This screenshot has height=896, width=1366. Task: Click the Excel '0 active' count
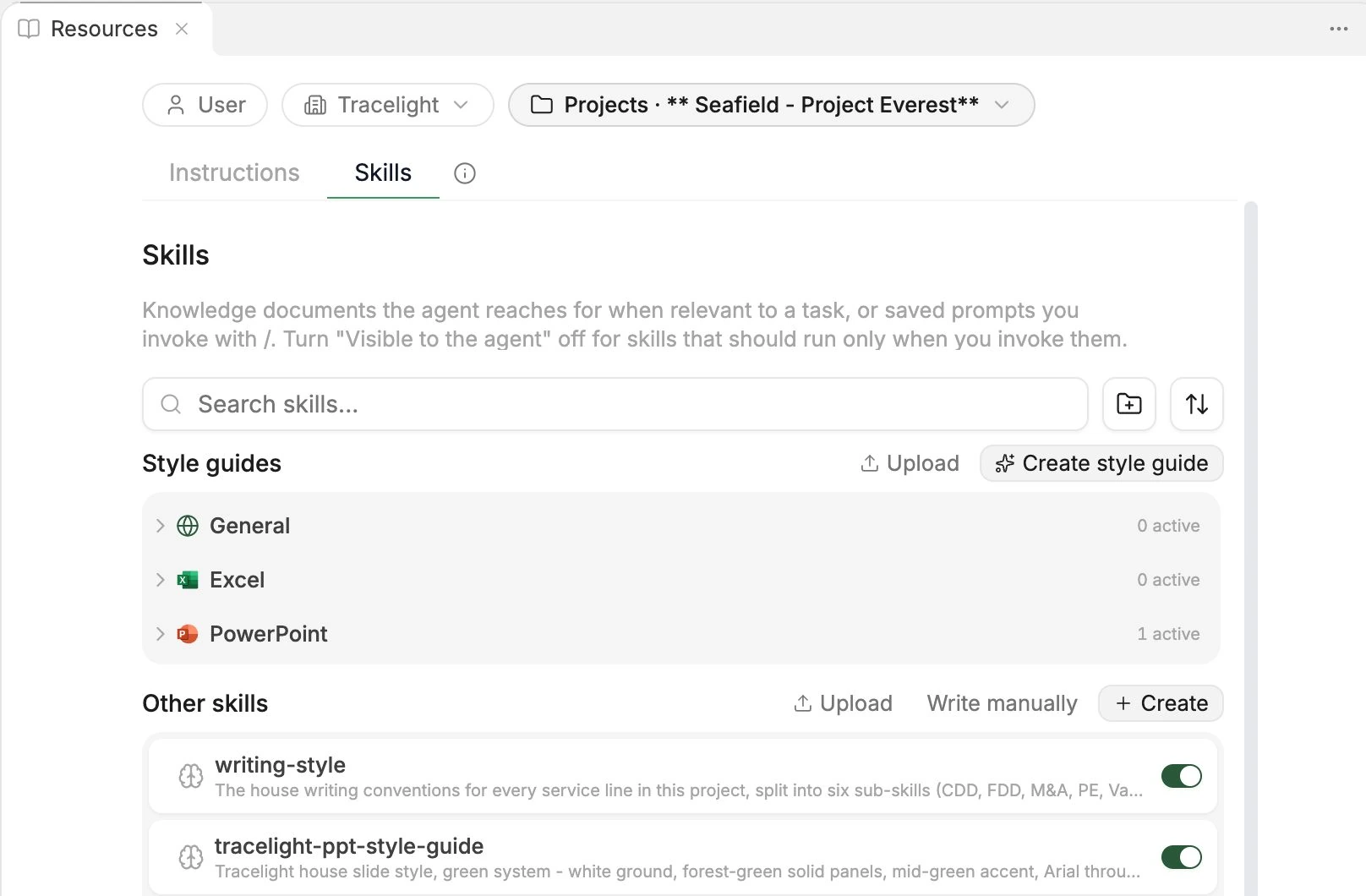pos(1168,580)
